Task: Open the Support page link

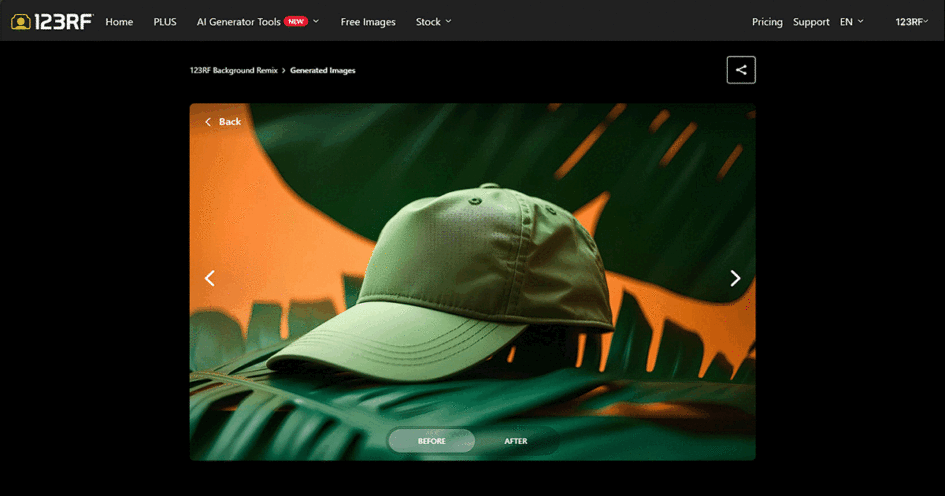Action: tap(811, 22)
